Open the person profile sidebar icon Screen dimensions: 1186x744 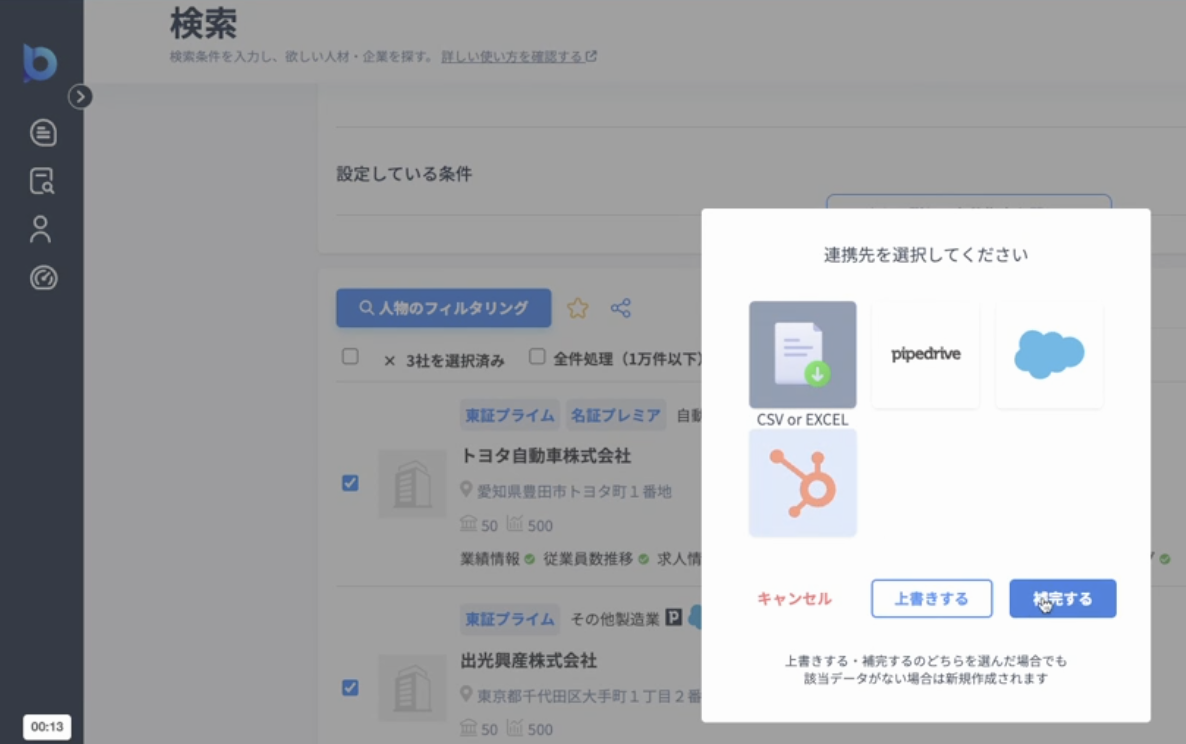pyautogui.click(x=41, y=229)
